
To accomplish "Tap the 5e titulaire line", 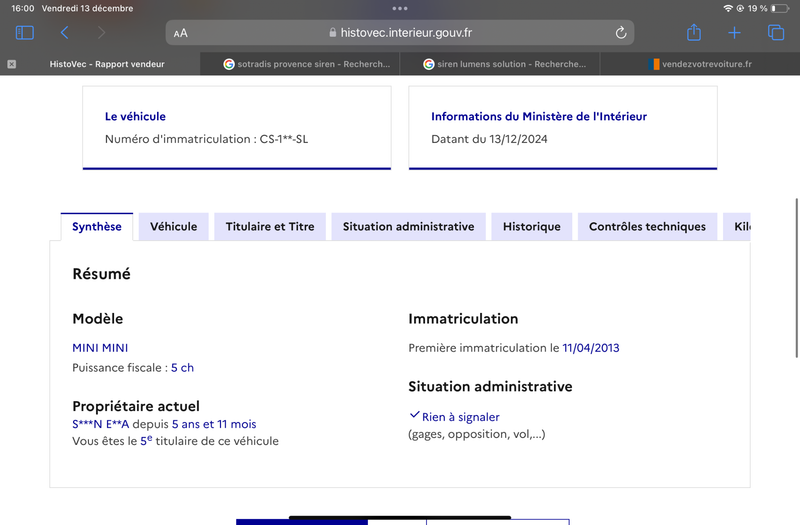I will [176, 441].
